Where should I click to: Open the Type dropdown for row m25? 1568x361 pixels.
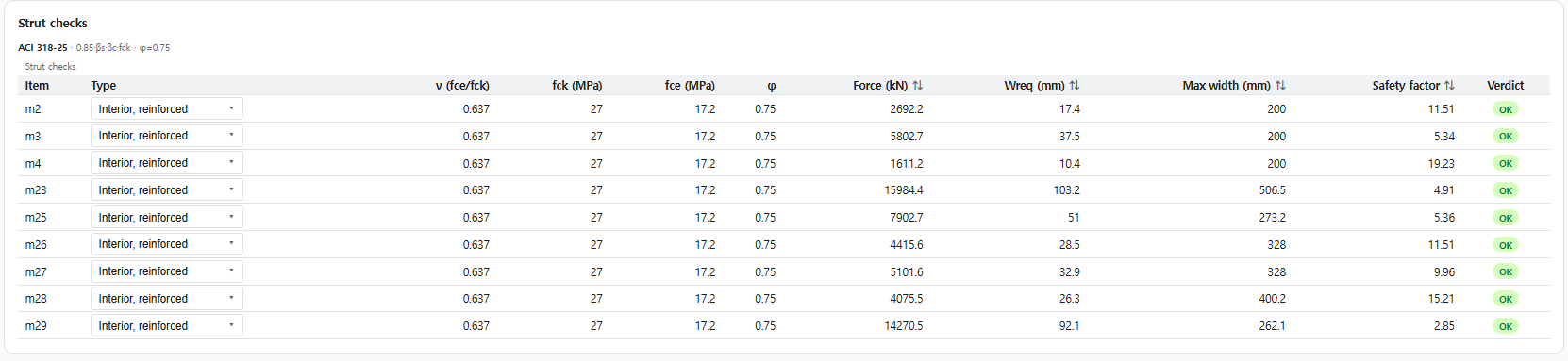coord(167,218)
